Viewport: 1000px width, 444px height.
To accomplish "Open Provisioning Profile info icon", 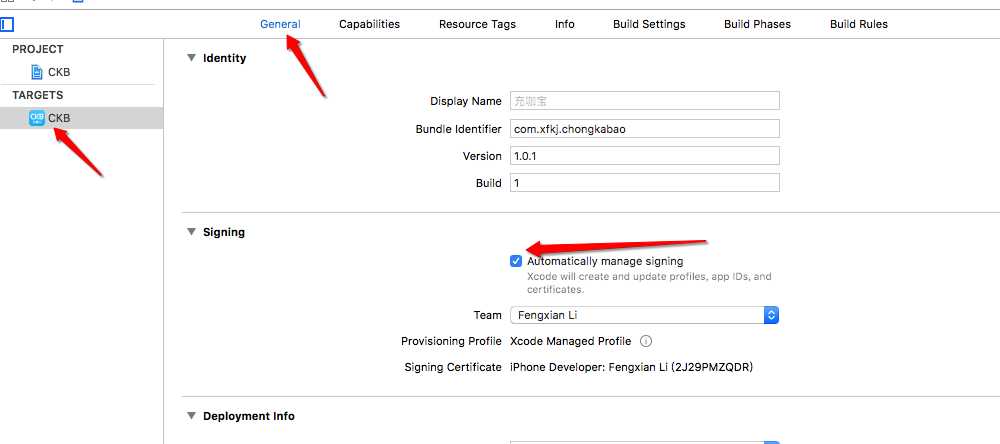I will tap(645, 341).
